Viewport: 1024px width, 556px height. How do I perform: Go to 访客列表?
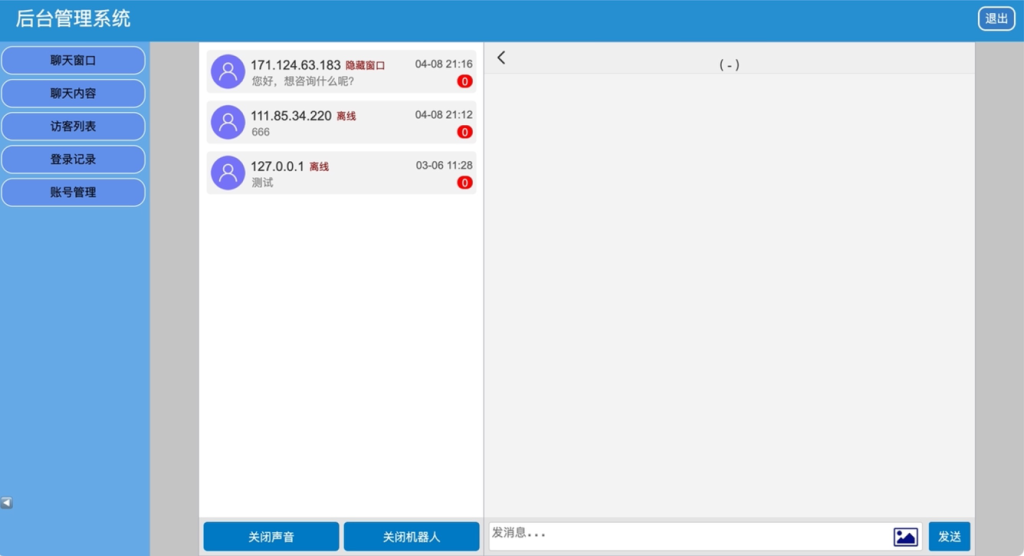[x=73, y=126]
